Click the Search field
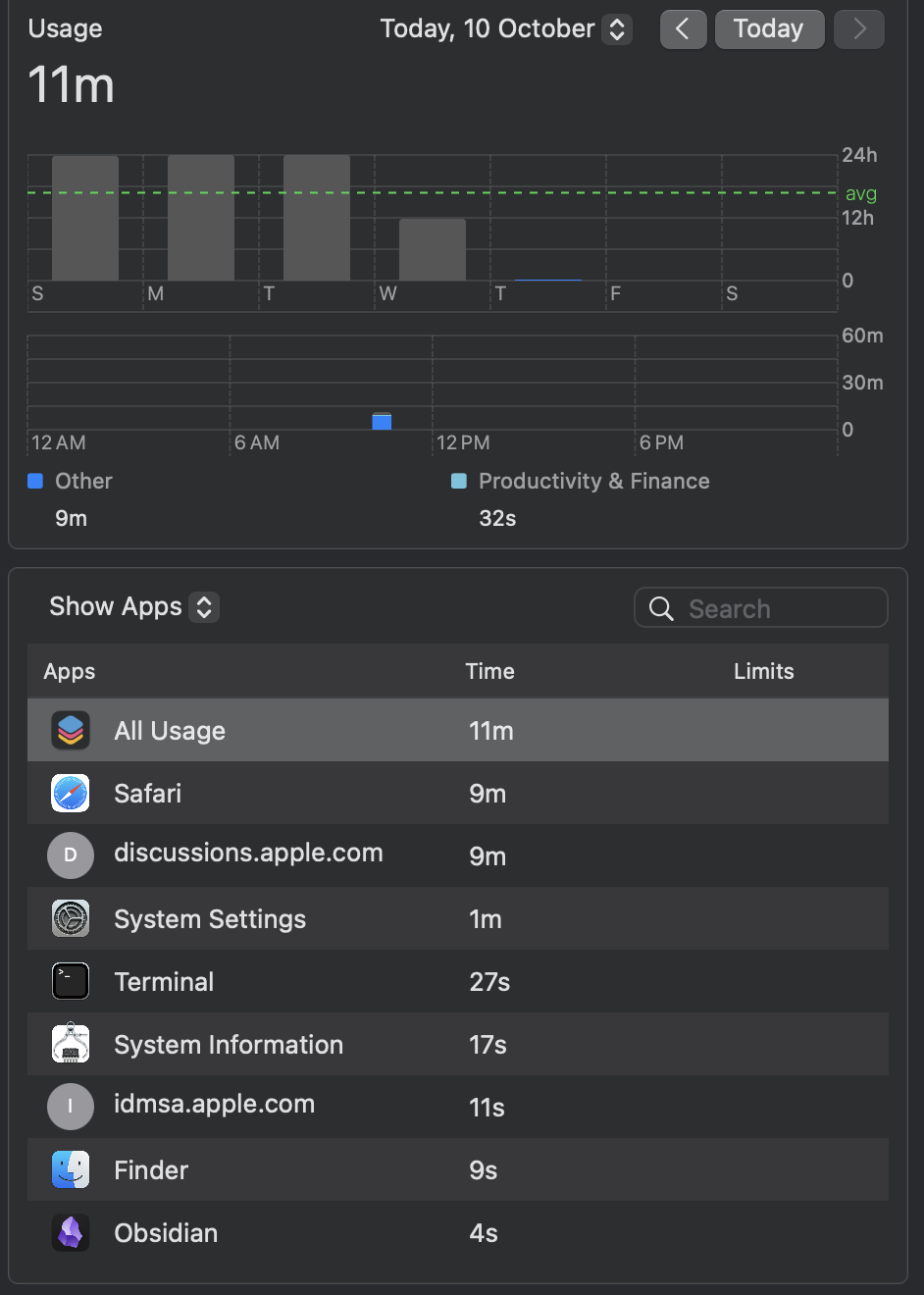924x1295 pixels. pyautogui.click(x=761, y=608)
